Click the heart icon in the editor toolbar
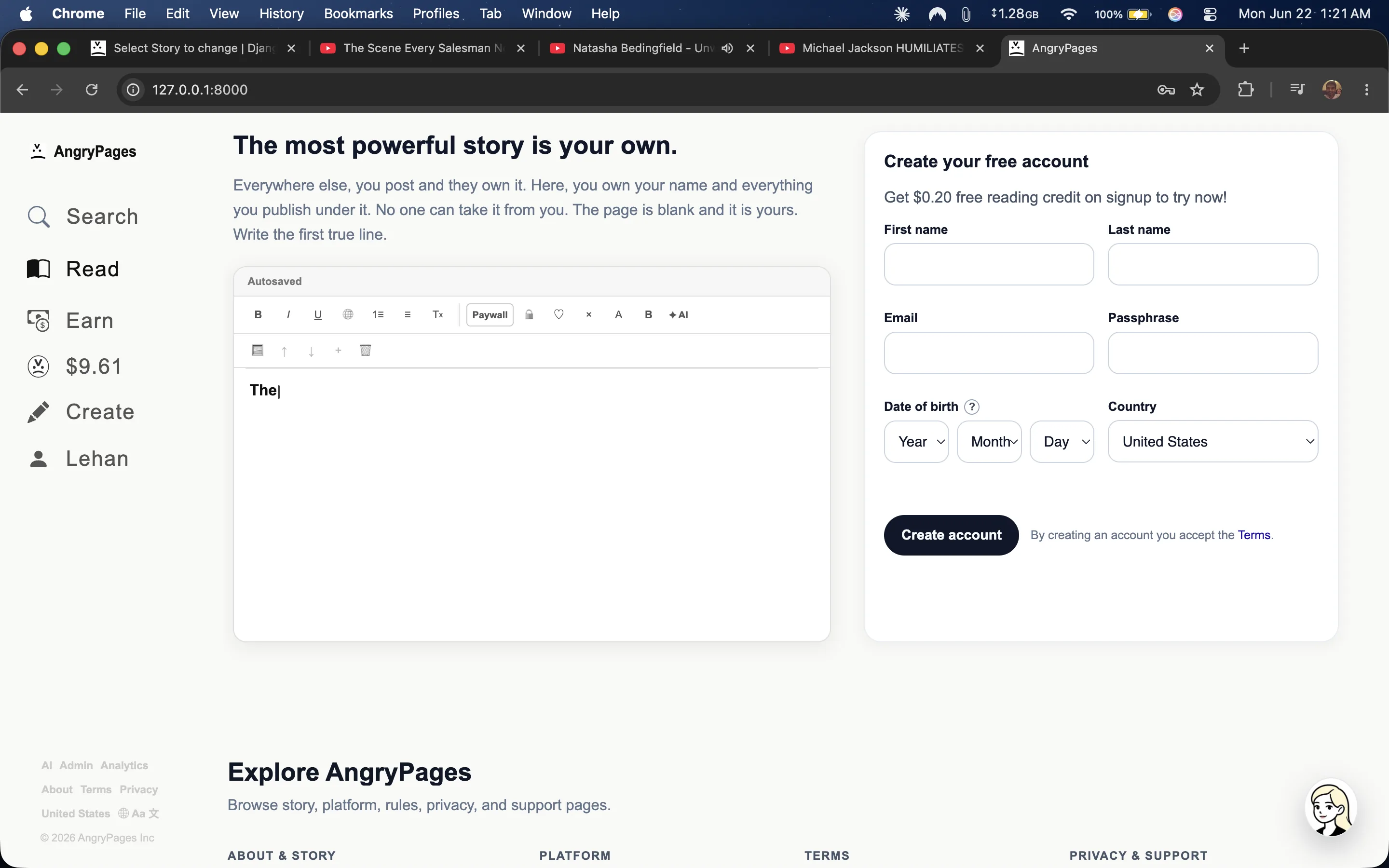Image resolution: width=1389 pixels, height=868 pixels. 558,314
